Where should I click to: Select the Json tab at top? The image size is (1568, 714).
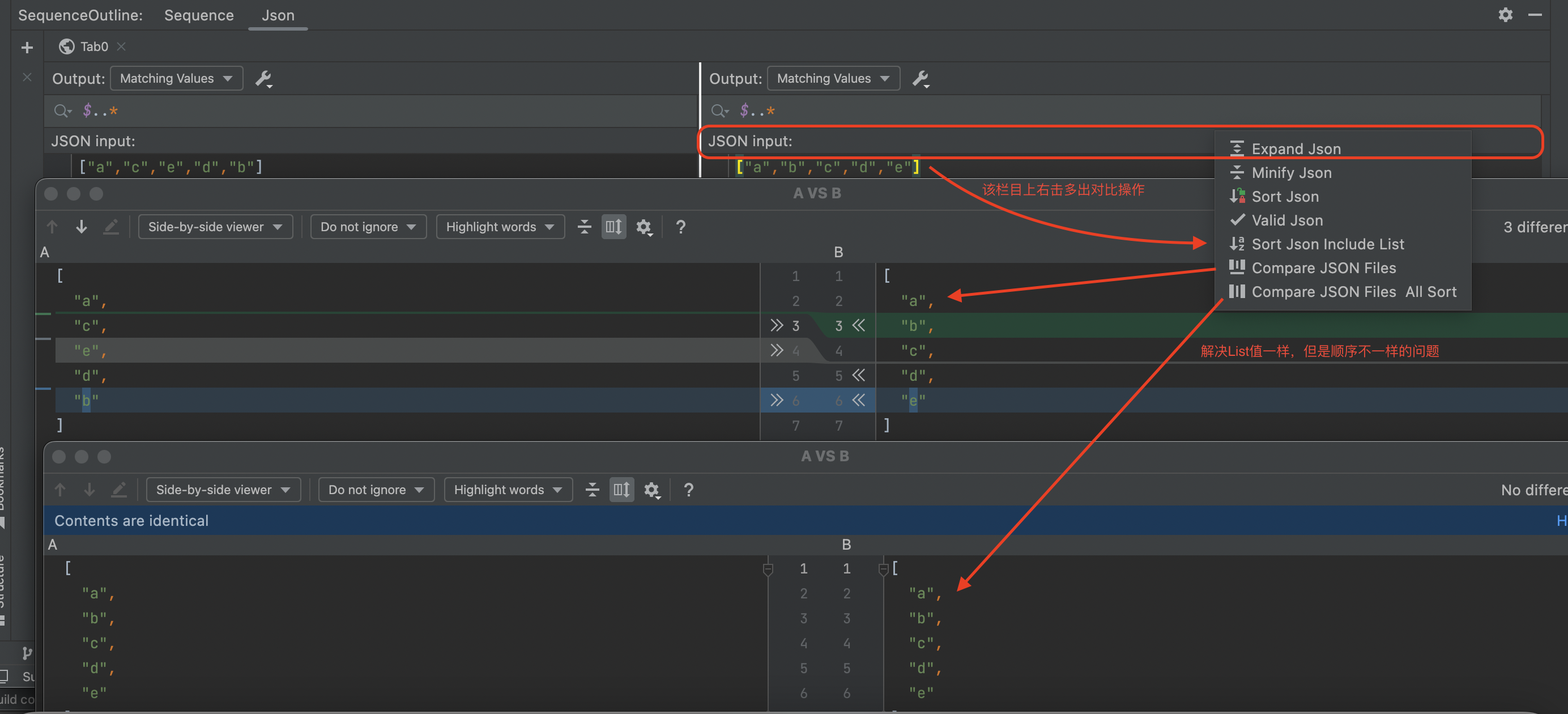point(278,14)
